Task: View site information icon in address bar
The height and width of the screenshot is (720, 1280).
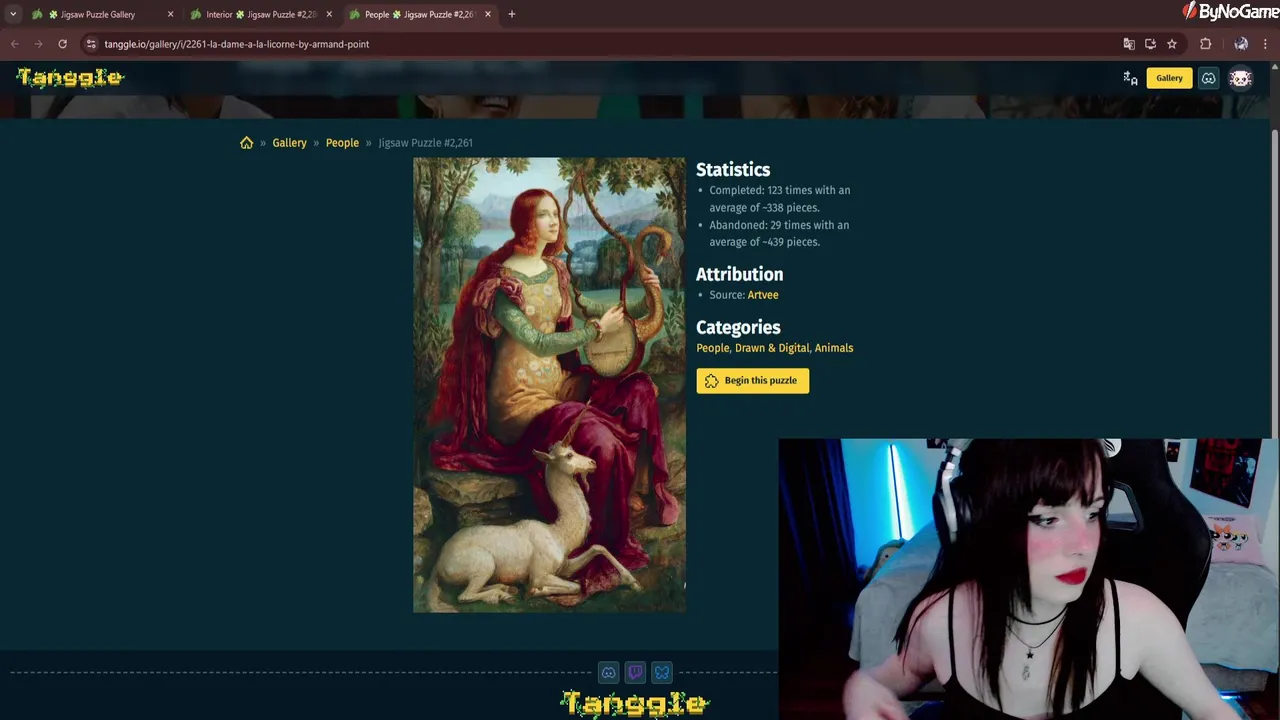Action: point(91,44)
